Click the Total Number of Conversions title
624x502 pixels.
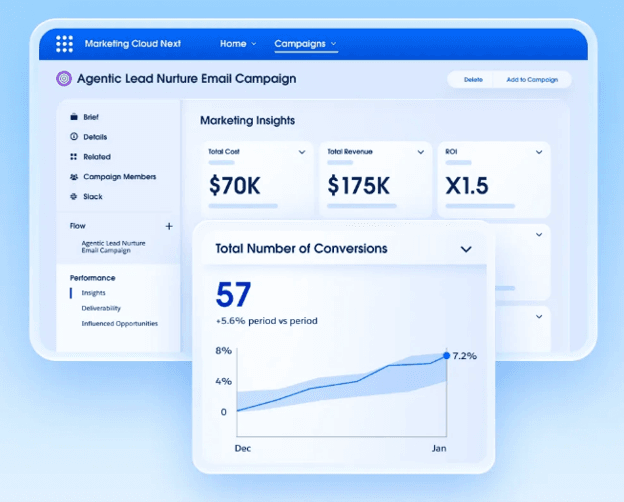coord(301,249)
